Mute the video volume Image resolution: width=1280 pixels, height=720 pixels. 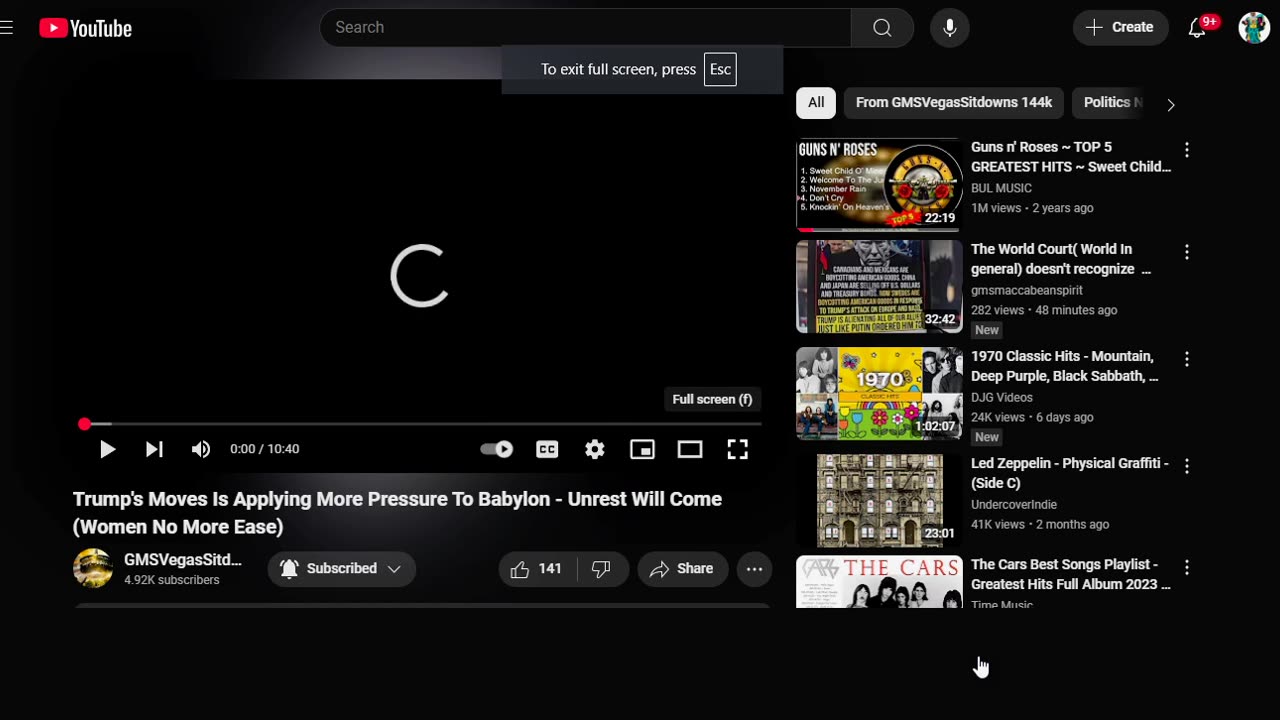pyautogui.click(x=201, y=449)
